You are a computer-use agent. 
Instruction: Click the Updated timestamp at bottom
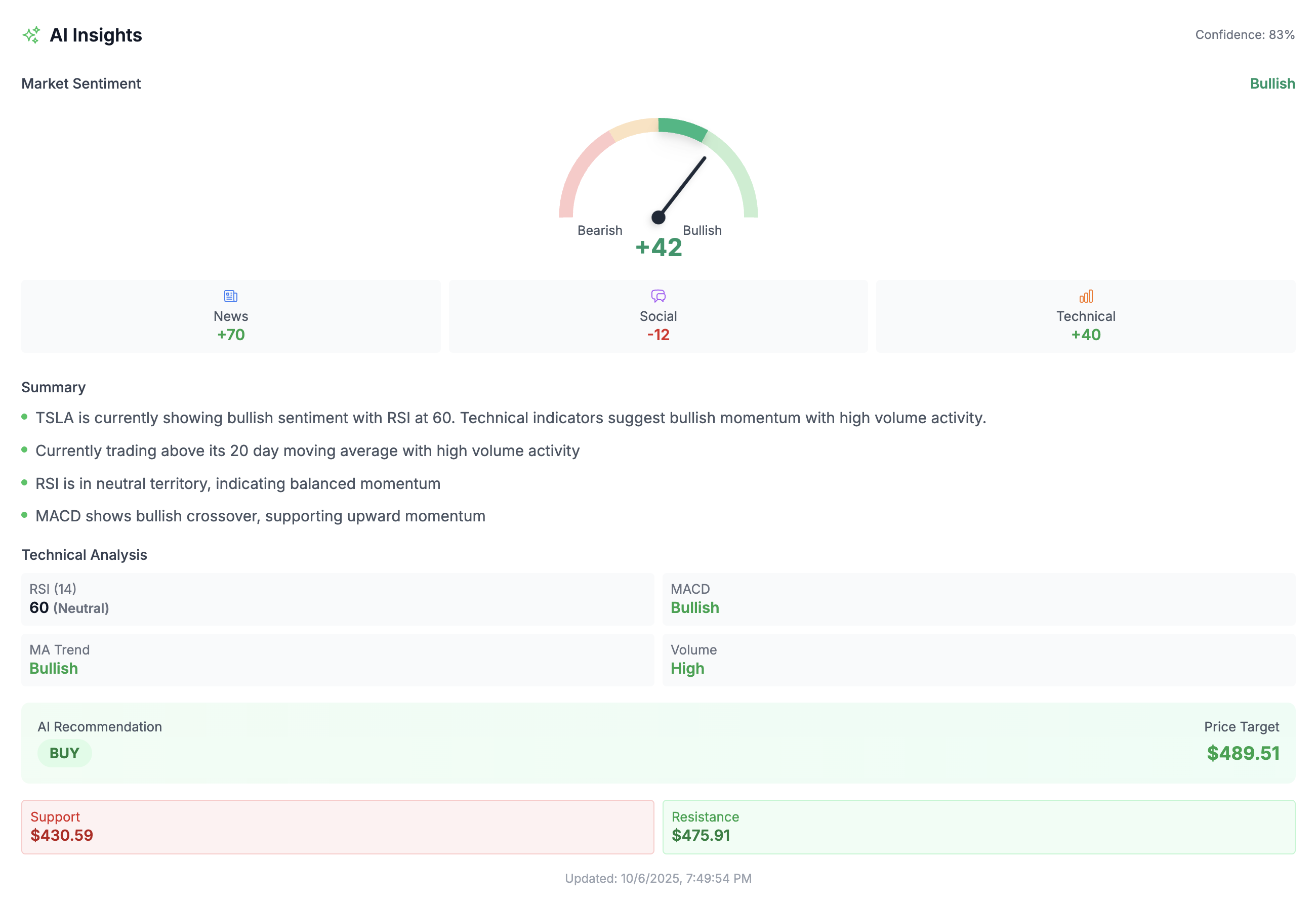pyautogui.click(x=658, y=878)
